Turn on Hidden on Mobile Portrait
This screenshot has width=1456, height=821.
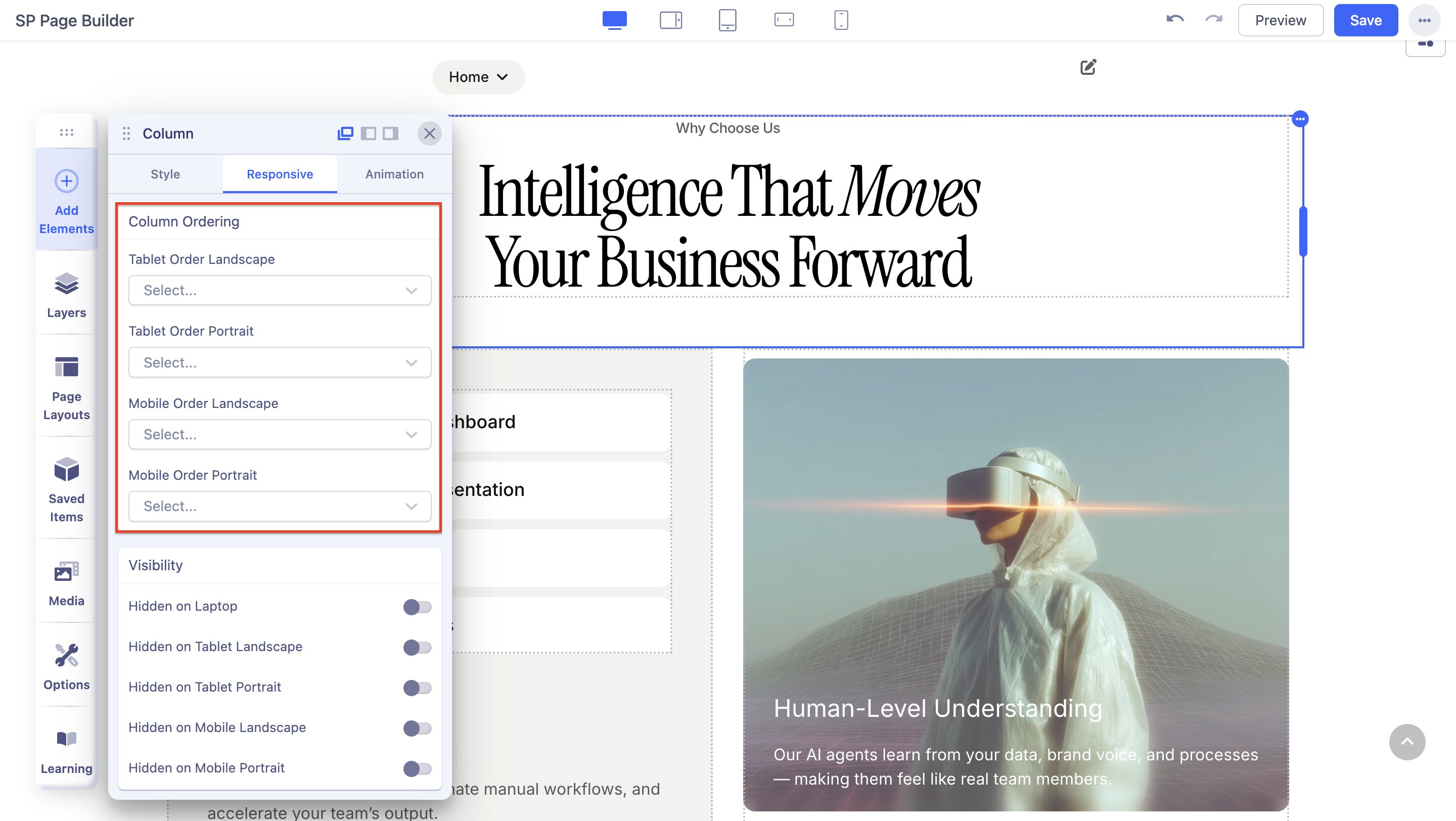[x=417, y=768]
